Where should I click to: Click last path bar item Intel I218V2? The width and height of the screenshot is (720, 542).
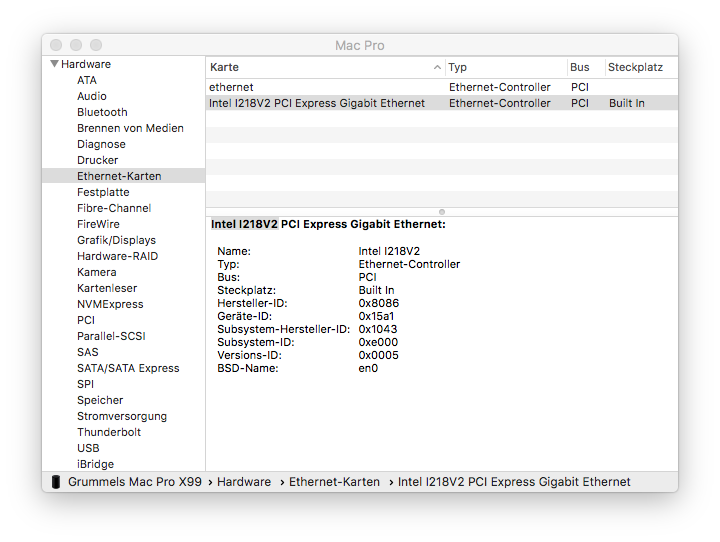514,482
